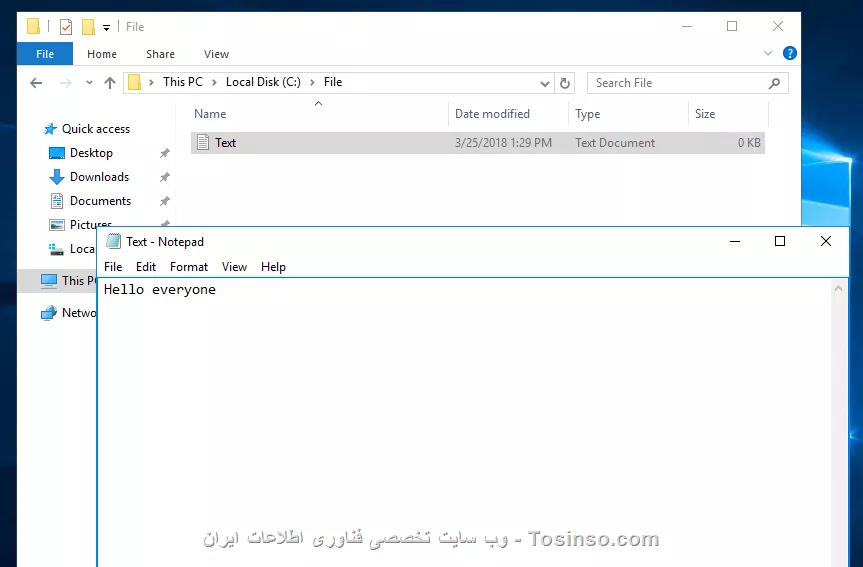
Task: Maximize the Notepad window
Action: (780, 241)
